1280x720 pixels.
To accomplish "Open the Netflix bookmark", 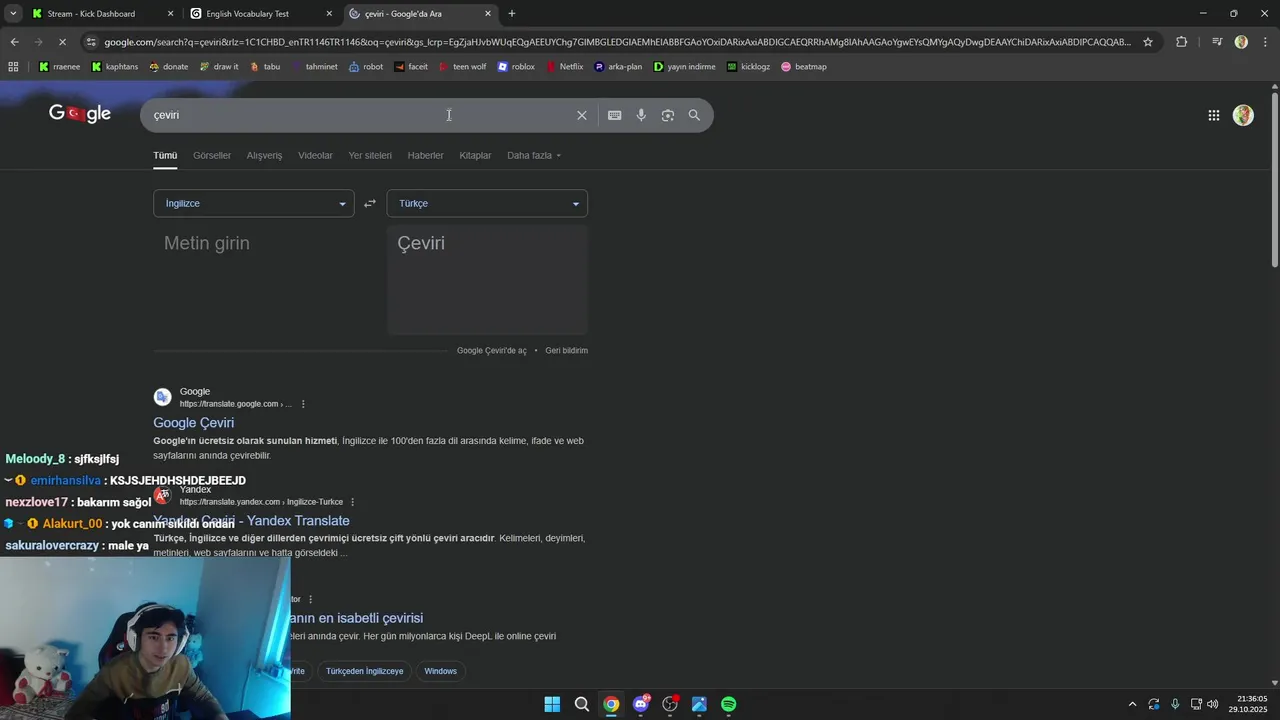I will (564, 67).
